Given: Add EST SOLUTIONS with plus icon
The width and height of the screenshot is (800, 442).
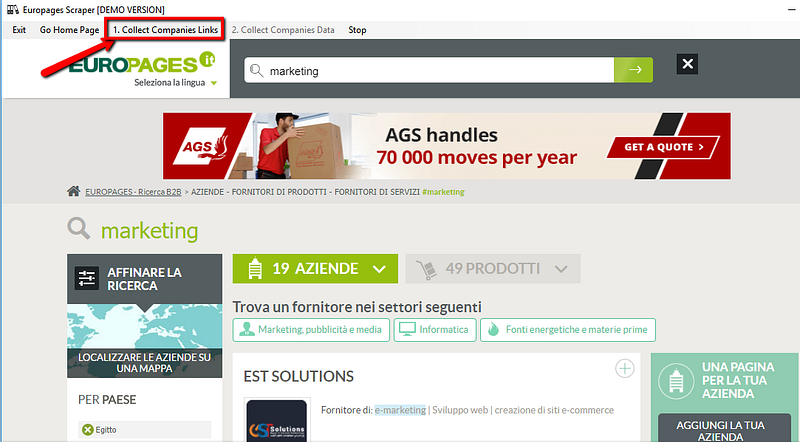Looking at the screenshot, I should (624, 369).
